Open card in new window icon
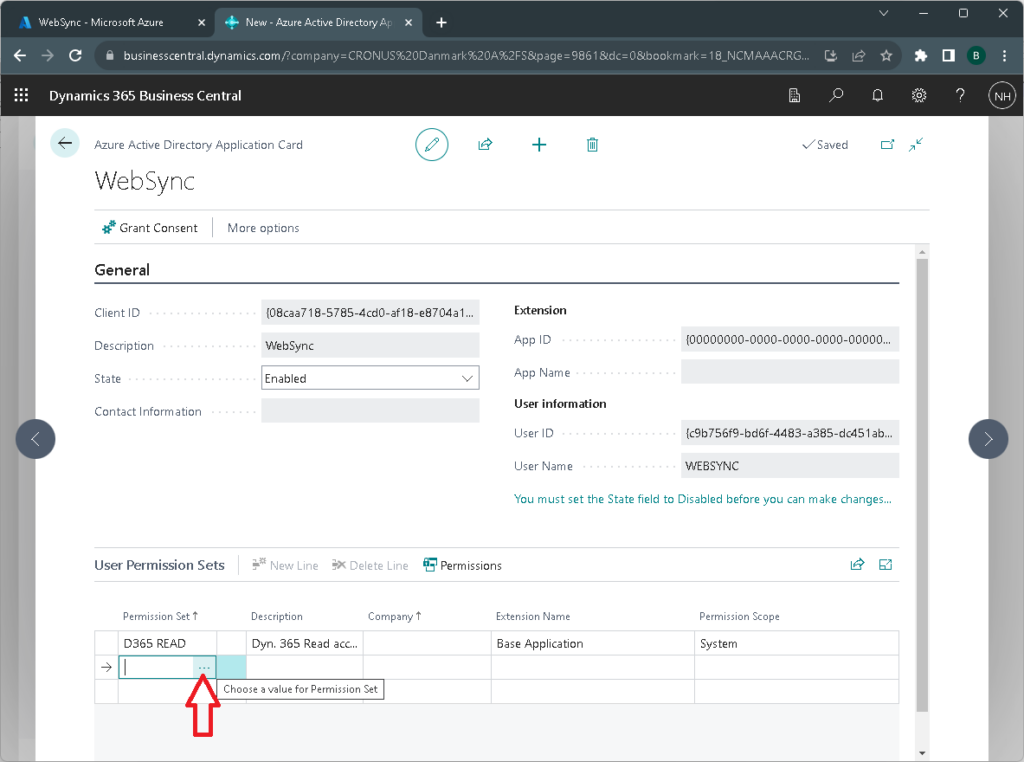 coord(886,145)
